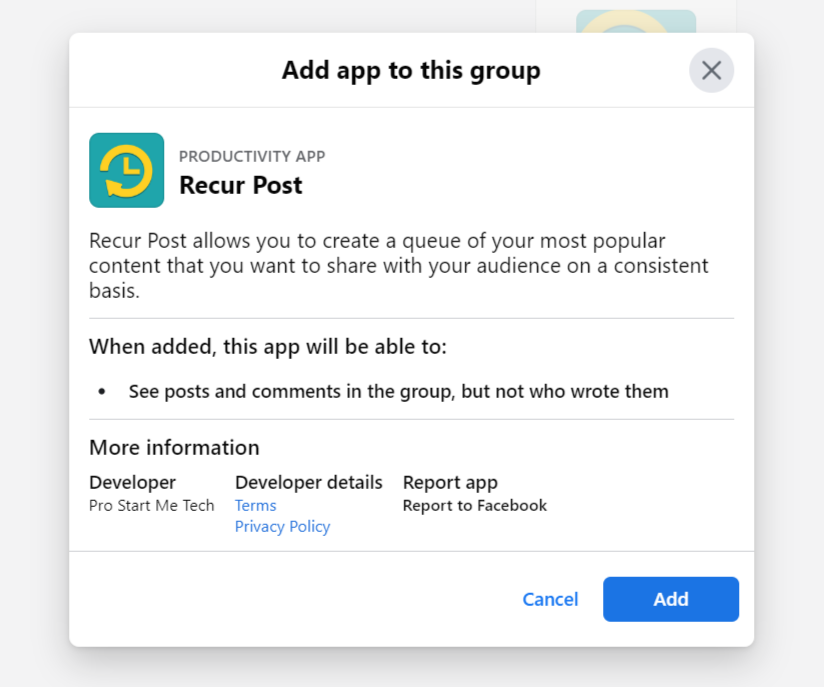This screenshot has width=824, height=687.
Task: Open the Privacy Policy link
Action: [x=282, y=526]
